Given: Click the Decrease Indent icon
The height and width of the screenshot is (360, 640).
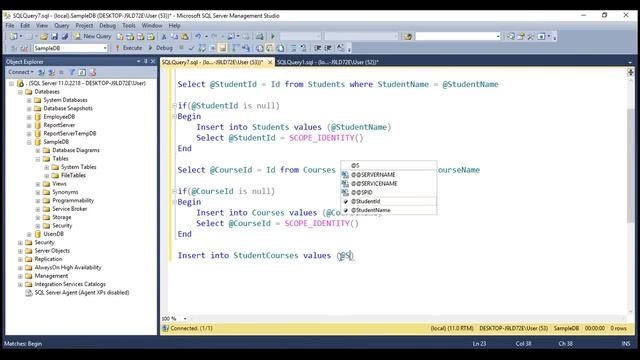Looking at the screenshot, I should point(318,48).
